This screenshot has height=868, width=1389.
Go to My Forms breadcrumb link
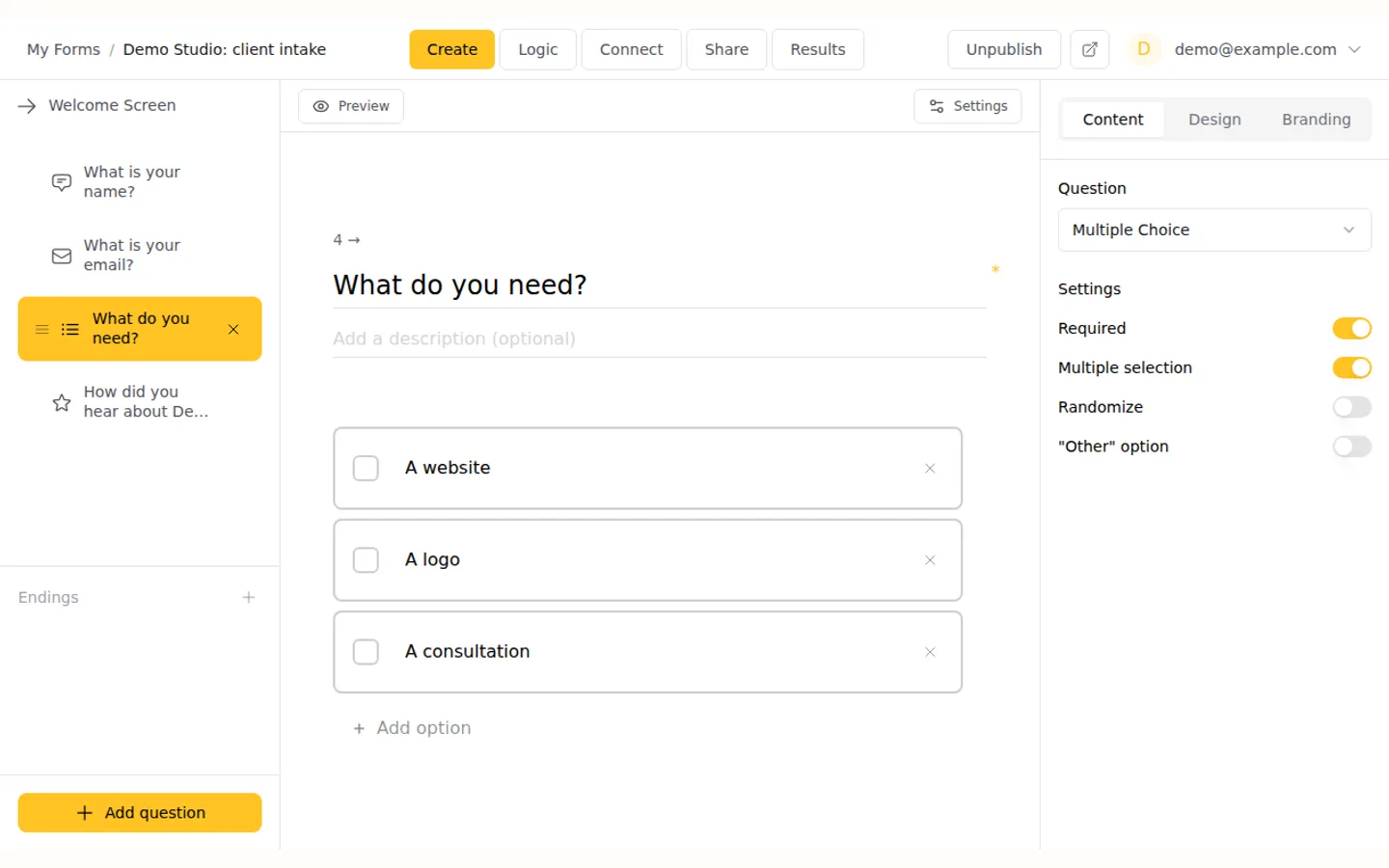pos(64,49)
